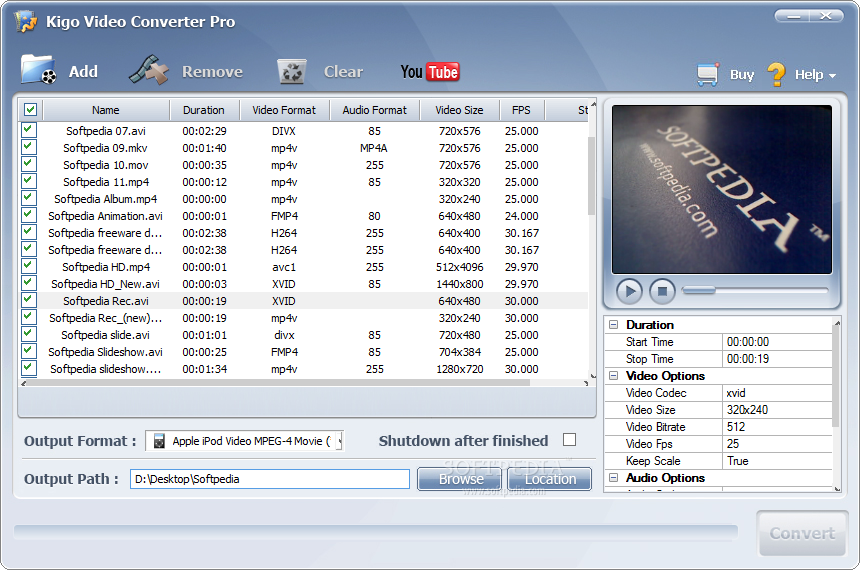This screenshot has width=860, height=570.
Task: Change the Video Fps value 25
Action: 777,444
